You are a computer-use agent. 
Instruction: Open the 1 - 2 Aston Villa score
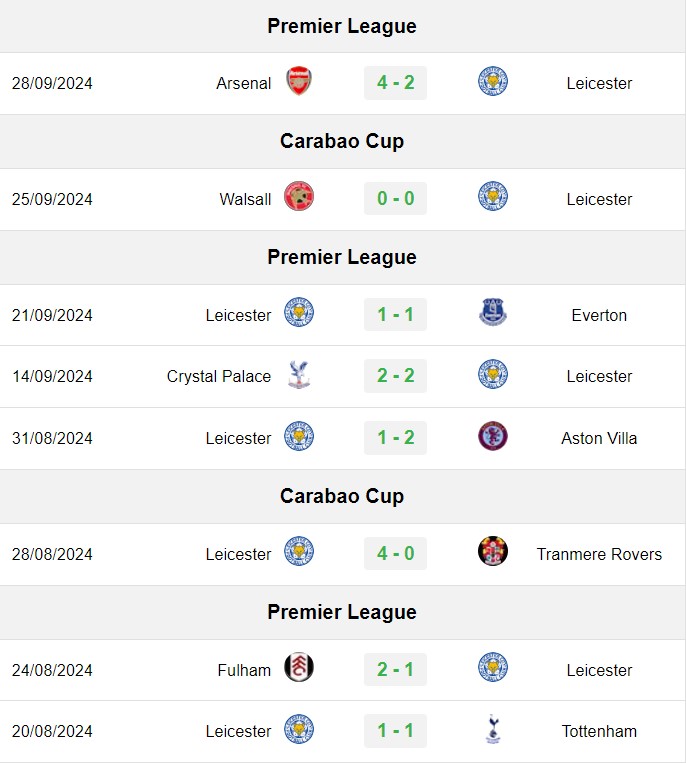click(396, 437)
